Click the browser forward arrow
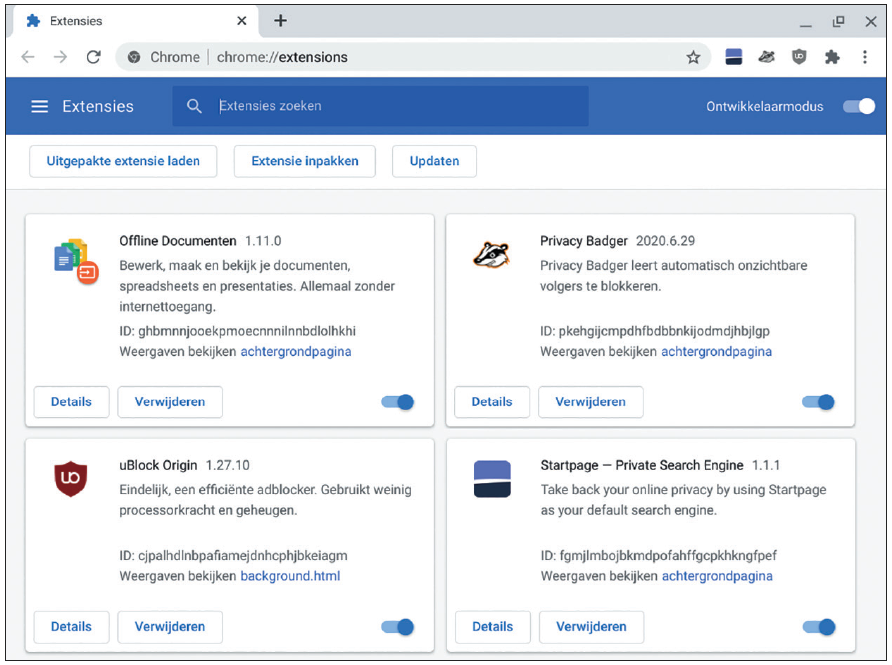This screenshot has height=665, width=892. [60, 57]
